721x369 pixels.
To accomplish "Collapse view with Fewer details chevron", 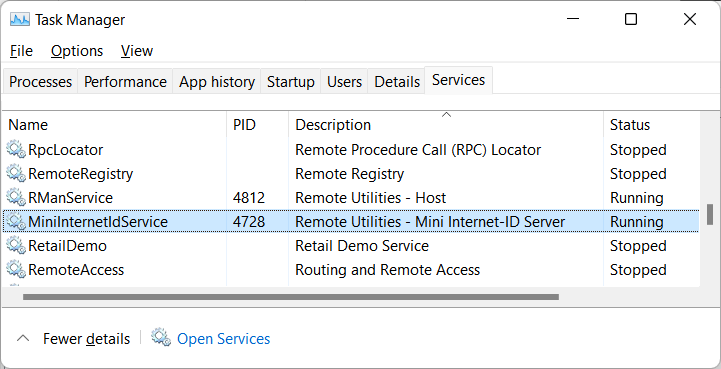I will coord(23,339).
